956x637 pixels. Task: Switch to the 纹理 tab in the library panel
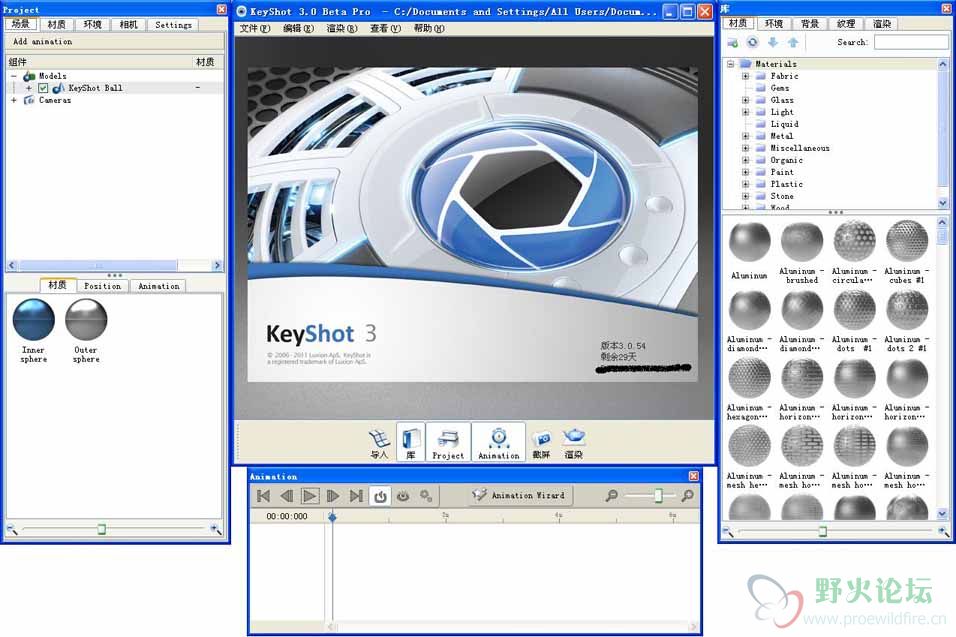click(x=846, y=24)
